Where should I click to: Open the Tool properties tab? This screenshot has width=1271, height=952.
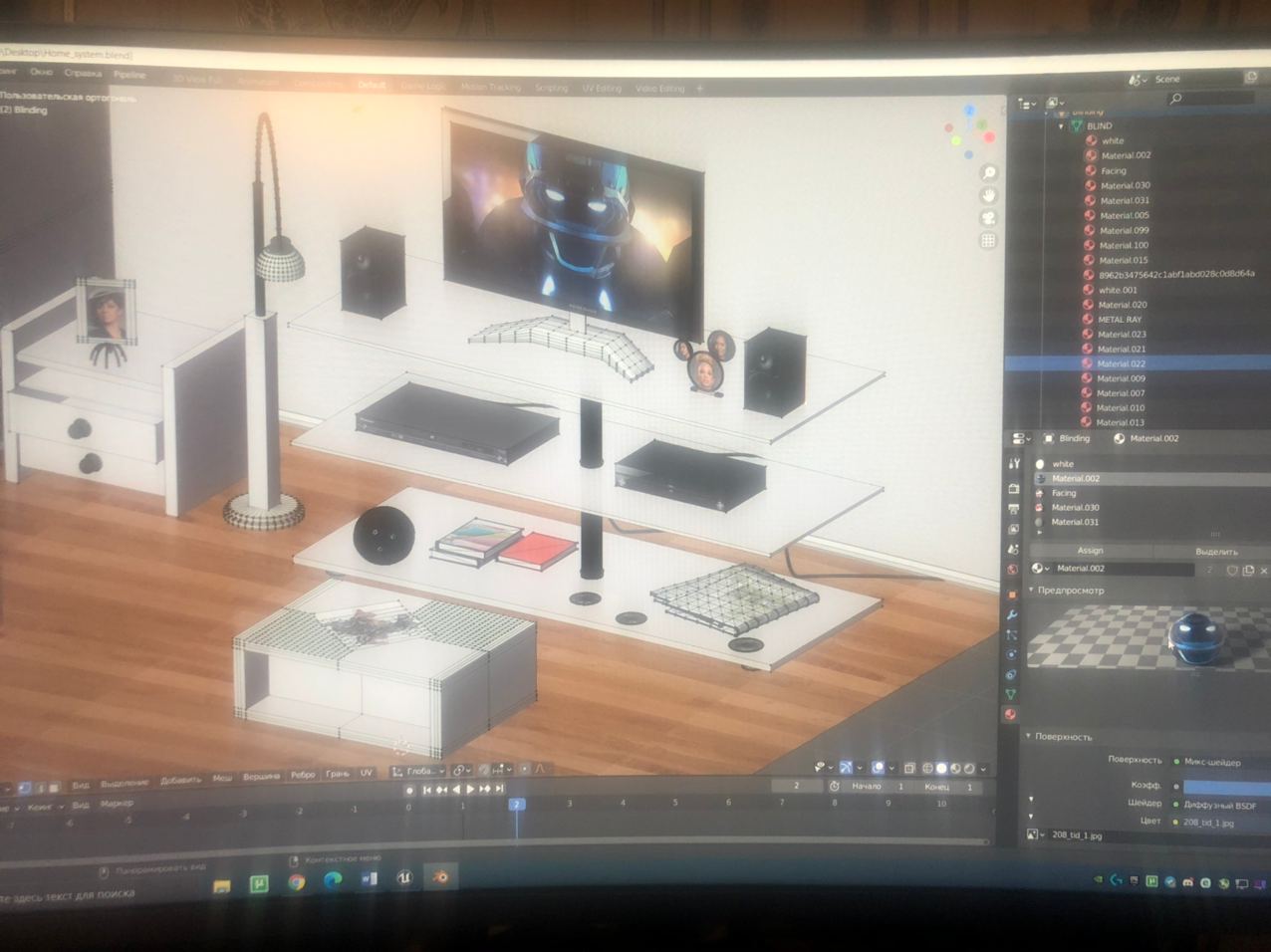1014,463
